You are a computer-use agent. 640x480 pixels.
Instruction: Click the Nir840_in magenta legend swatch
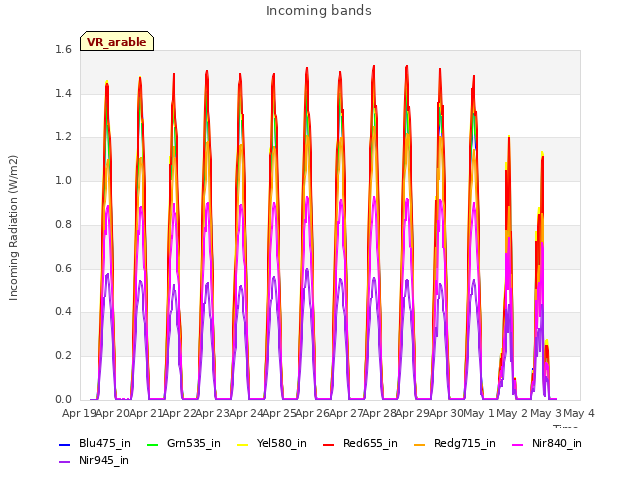click(x=518, y=444)
